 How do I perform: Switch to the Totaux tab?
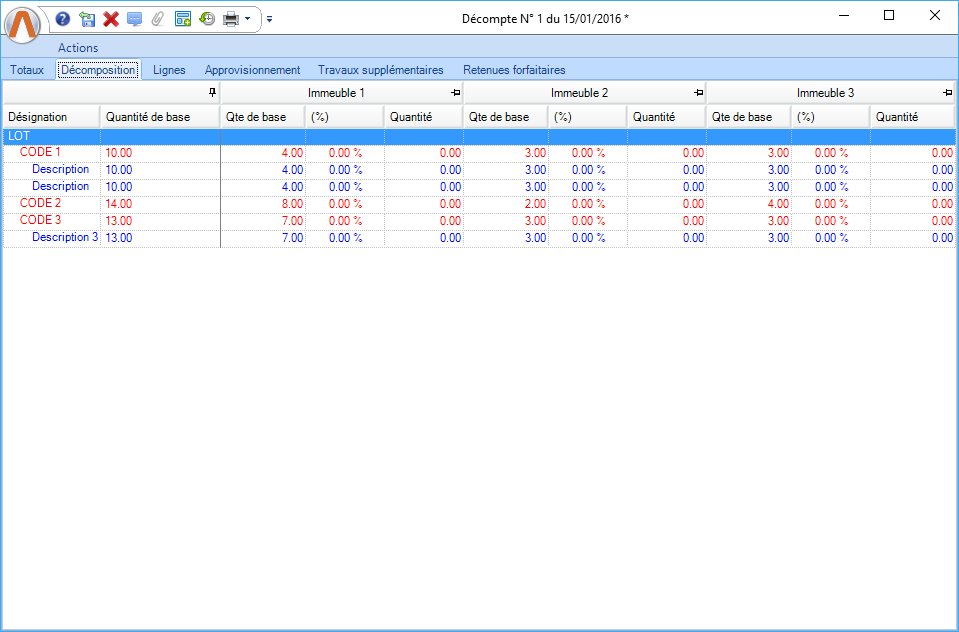click(27, 70)
